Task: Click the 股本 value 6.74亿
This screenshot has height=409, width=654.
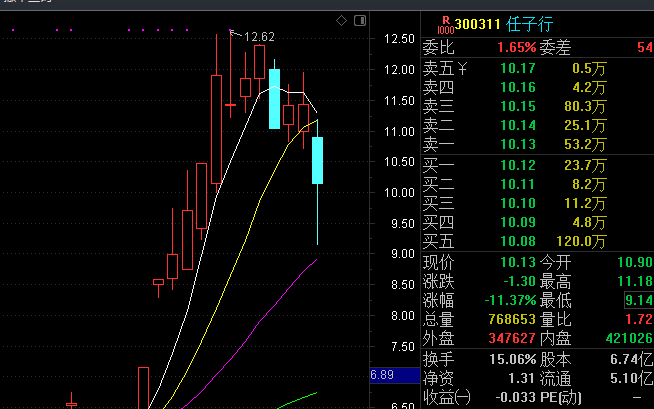Action: (631, 360)
